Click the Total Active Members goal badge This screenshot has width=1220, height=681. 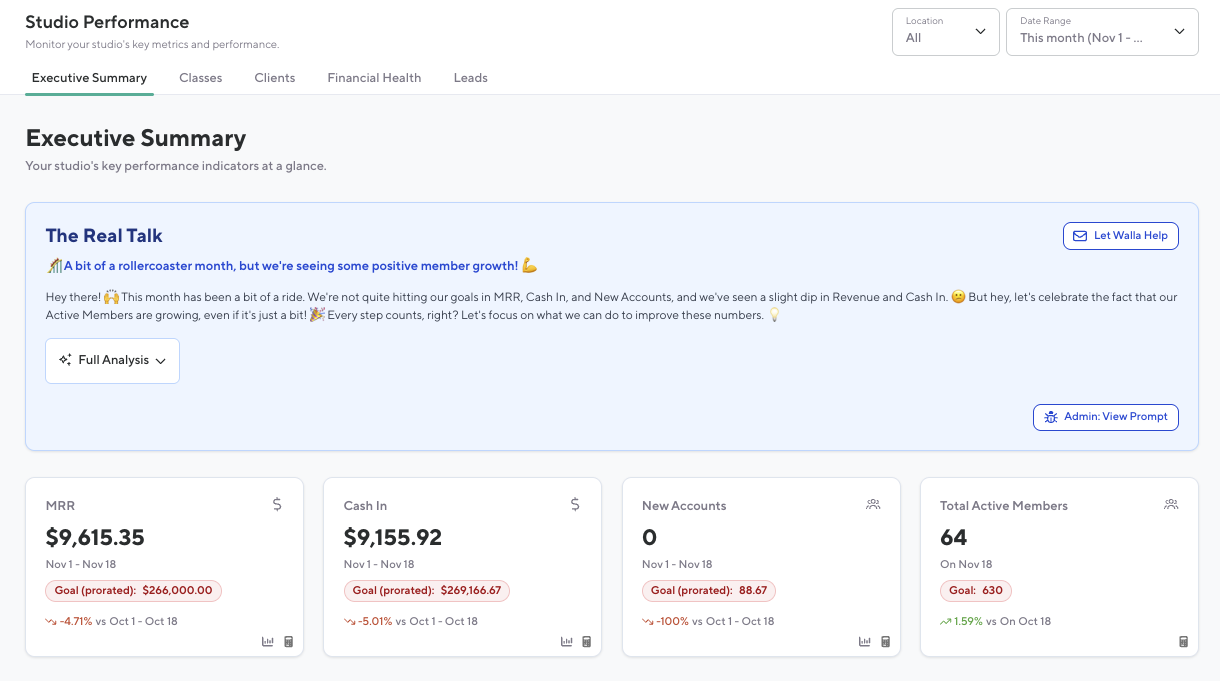click(976, 591)
